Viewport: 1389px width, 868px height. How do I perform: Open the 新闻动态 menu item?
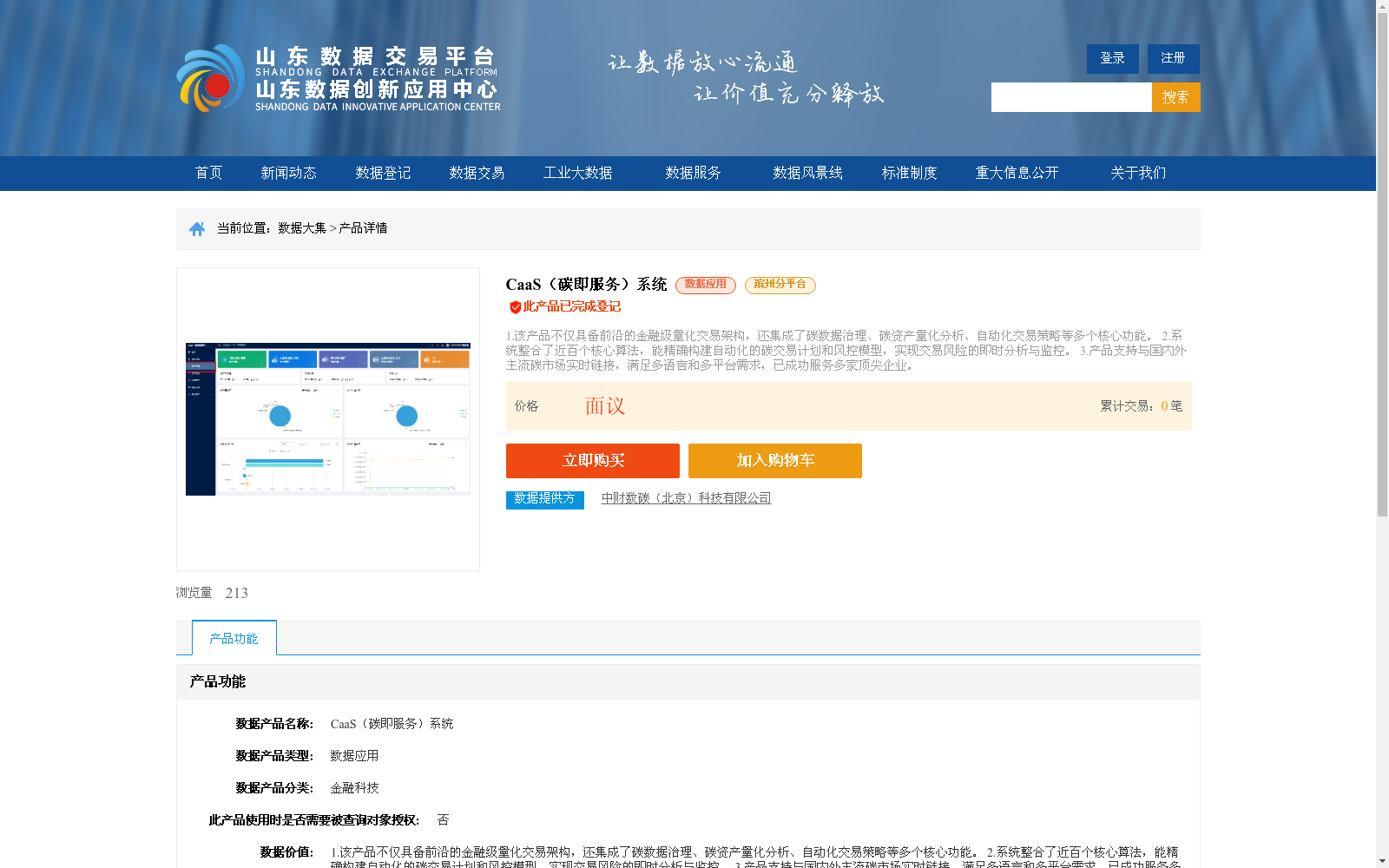point(288,173)
